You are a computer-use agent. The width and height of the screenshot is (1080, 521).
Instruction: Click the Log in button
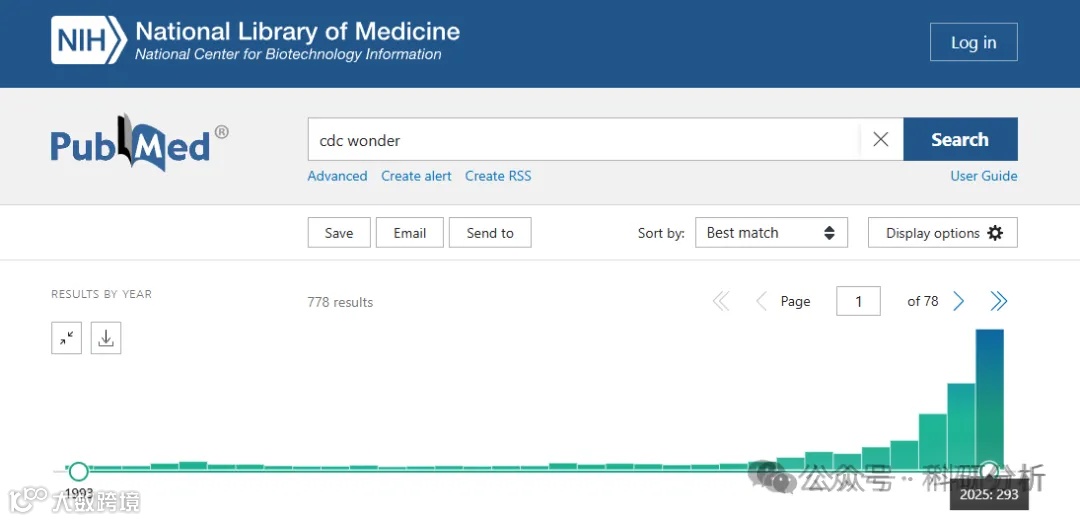(x=973, y=42)
